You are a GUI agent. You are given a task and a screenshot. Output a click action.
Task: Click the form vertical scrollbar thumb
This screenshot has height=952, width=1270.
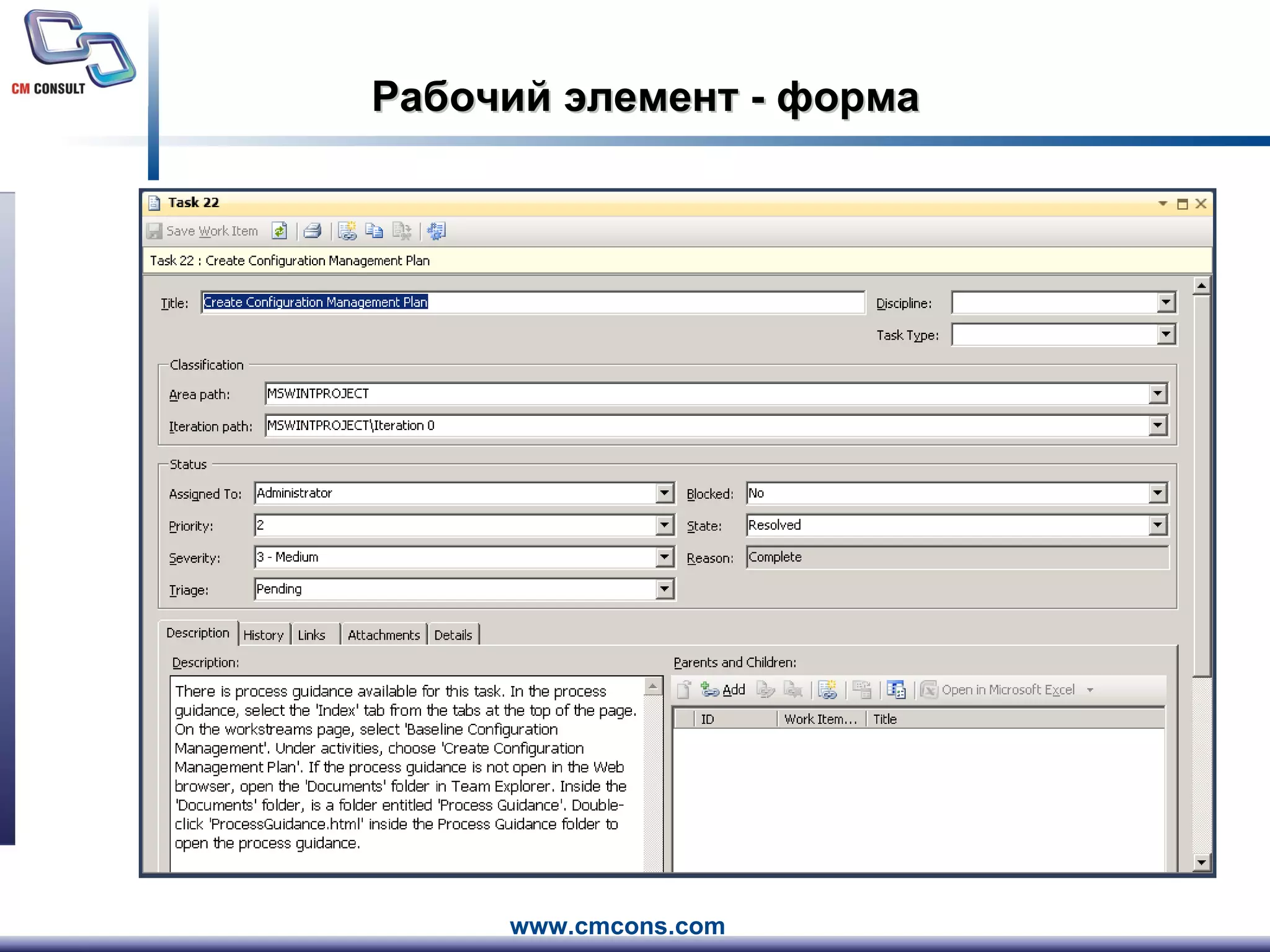(x=1202, y=486)
